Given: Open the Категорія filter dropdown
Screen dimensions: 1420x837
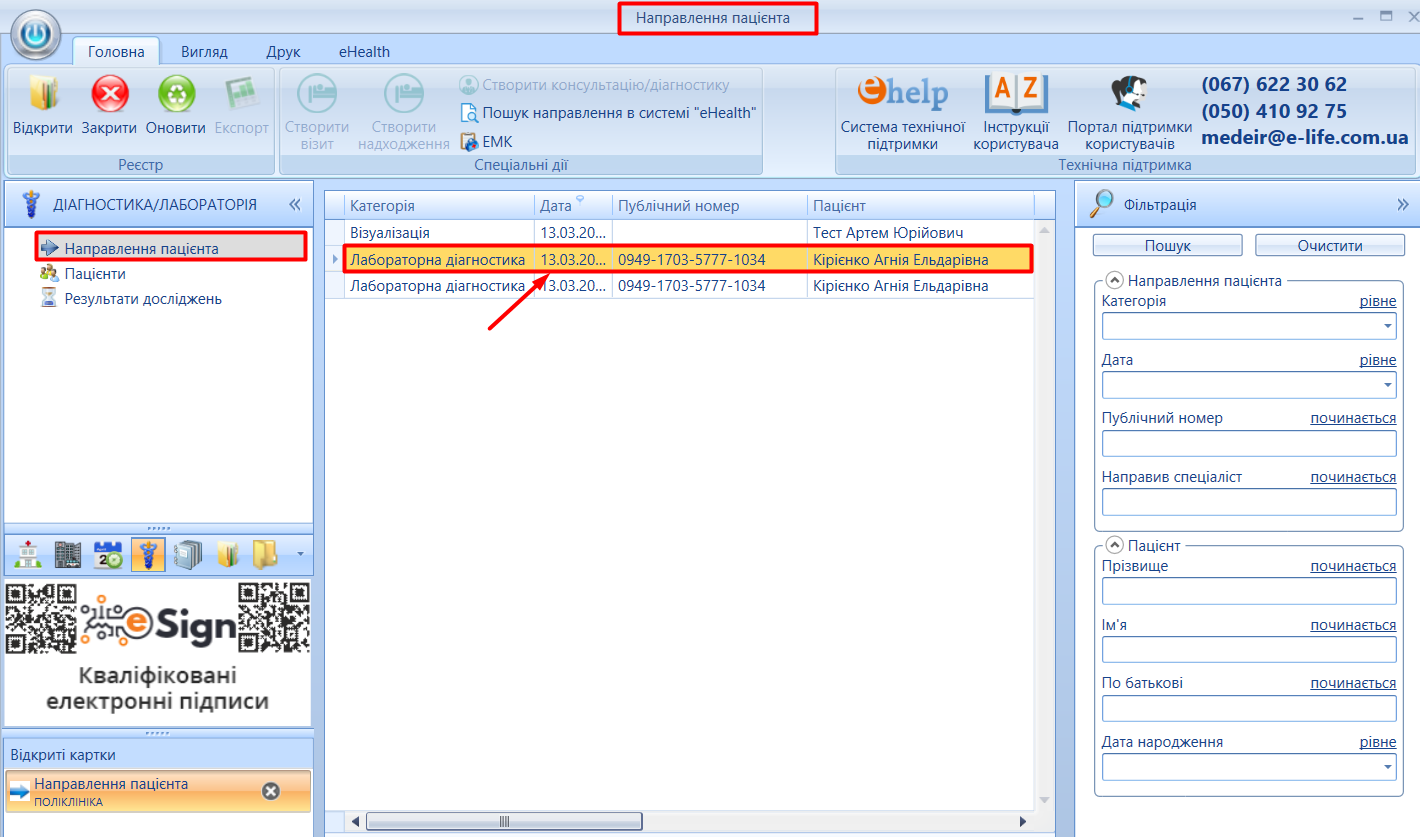Looking at the screenshot, I should point(1388,327).
